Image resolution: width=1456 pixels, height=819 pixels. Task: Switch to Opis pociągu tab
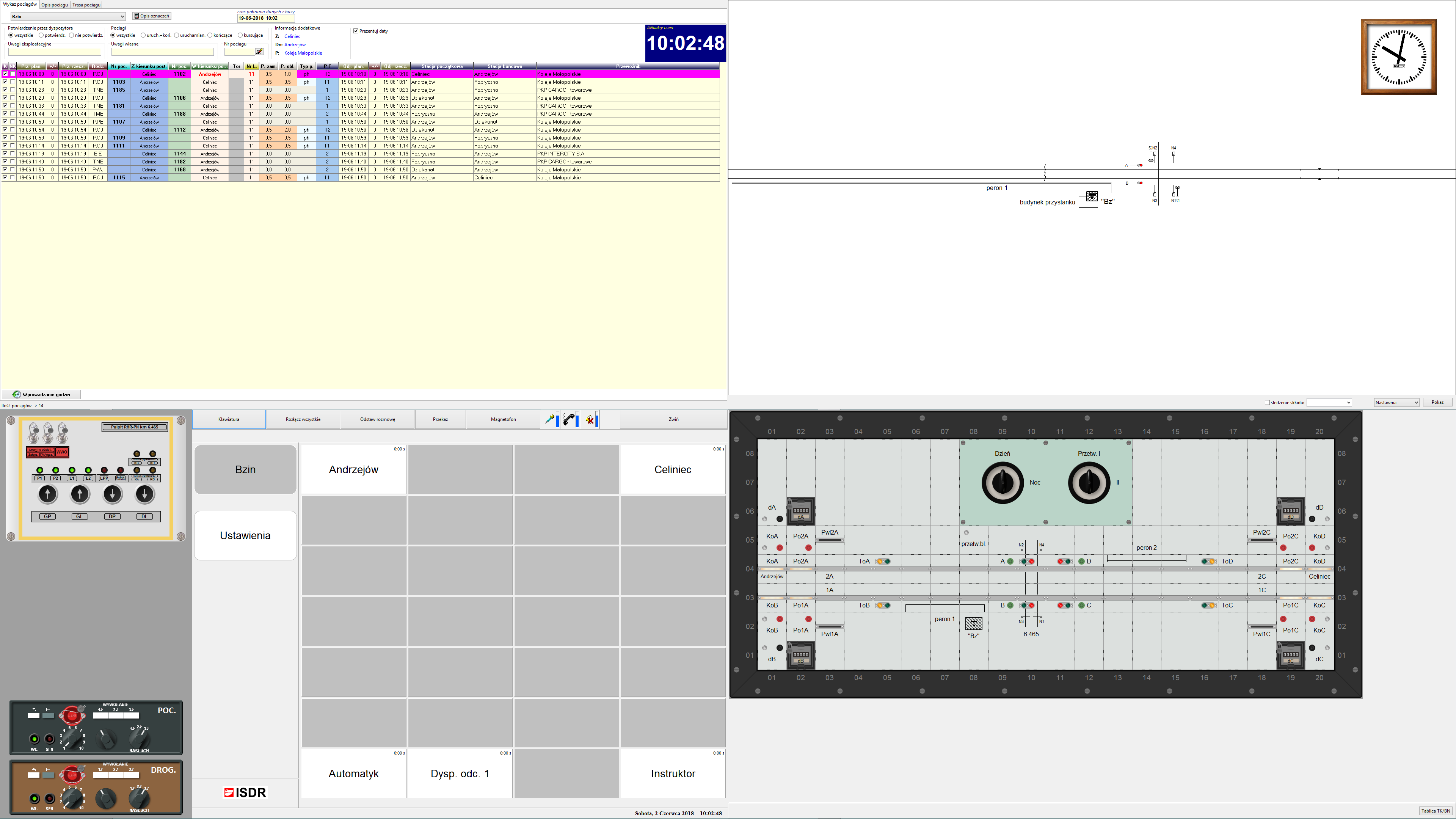[54, 5]
